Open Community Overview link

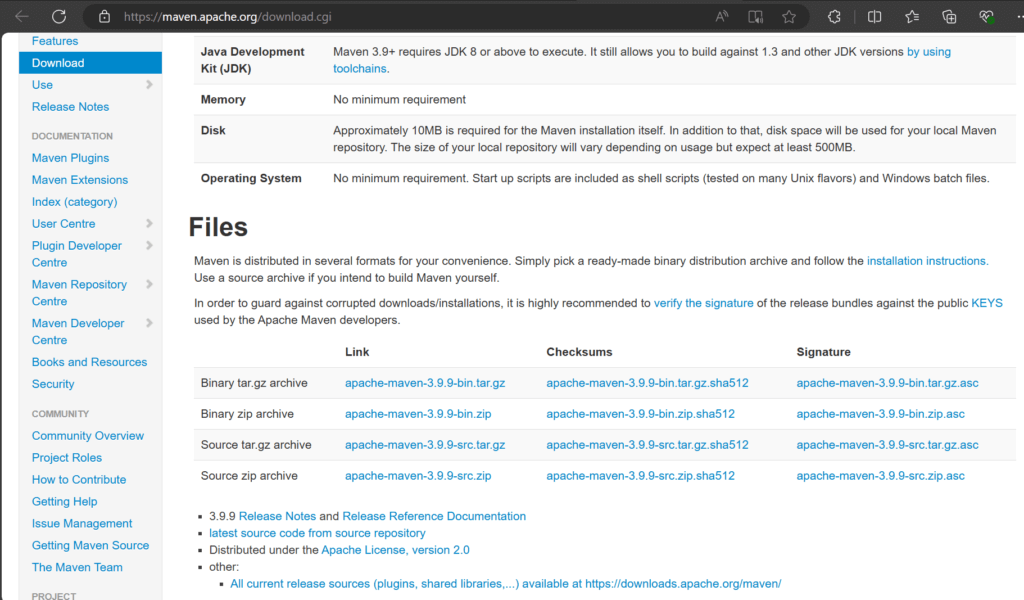(88, 435)
